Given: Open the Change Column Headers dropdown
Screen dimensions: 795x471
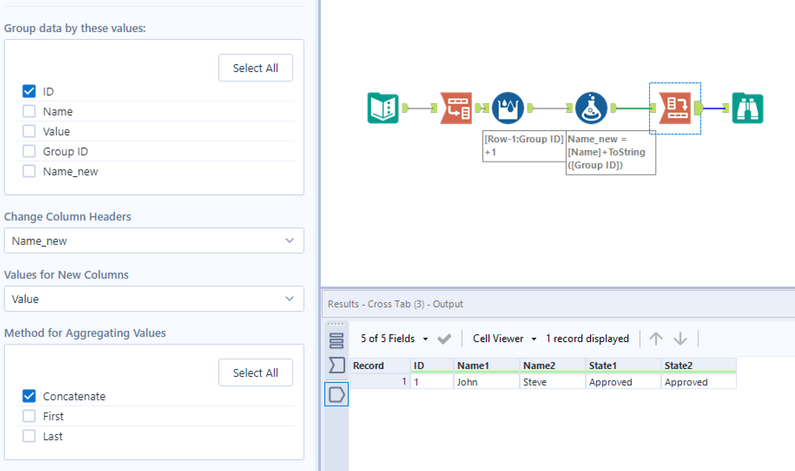Looking at the screenshot, I should click(x=154, y=241).
